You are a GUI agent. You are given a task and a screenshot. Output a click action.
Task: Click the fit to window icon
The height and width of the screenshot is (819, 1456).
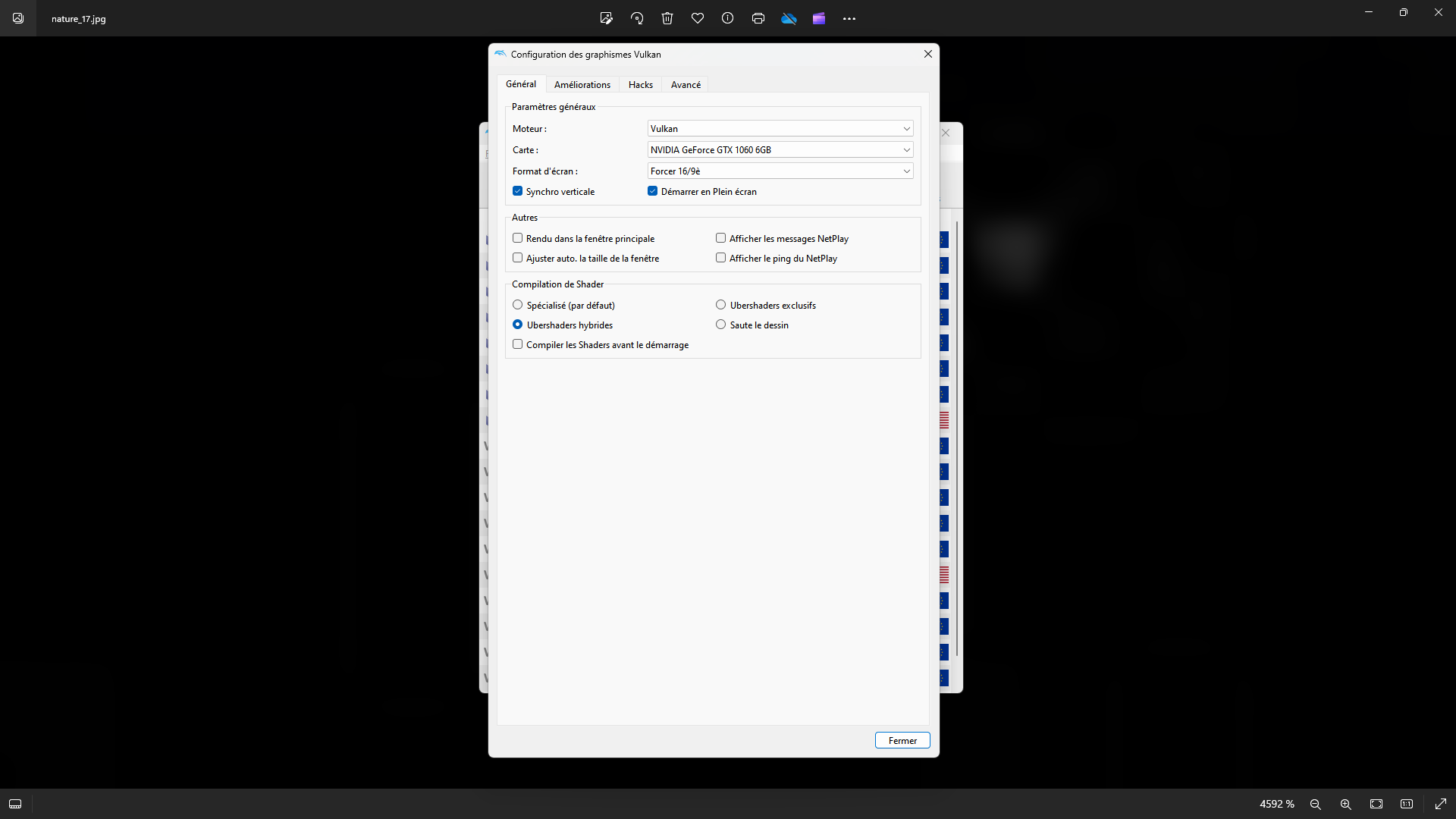coord(1376,804)
